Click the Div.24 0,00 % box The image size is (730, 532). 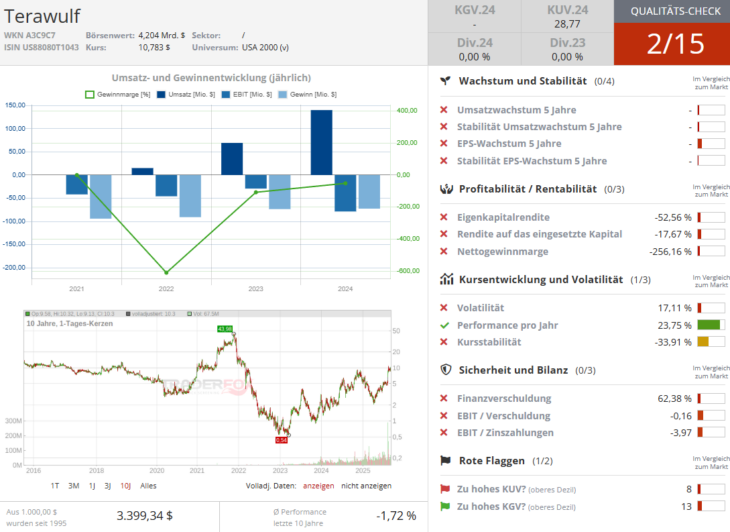[474, 49]
